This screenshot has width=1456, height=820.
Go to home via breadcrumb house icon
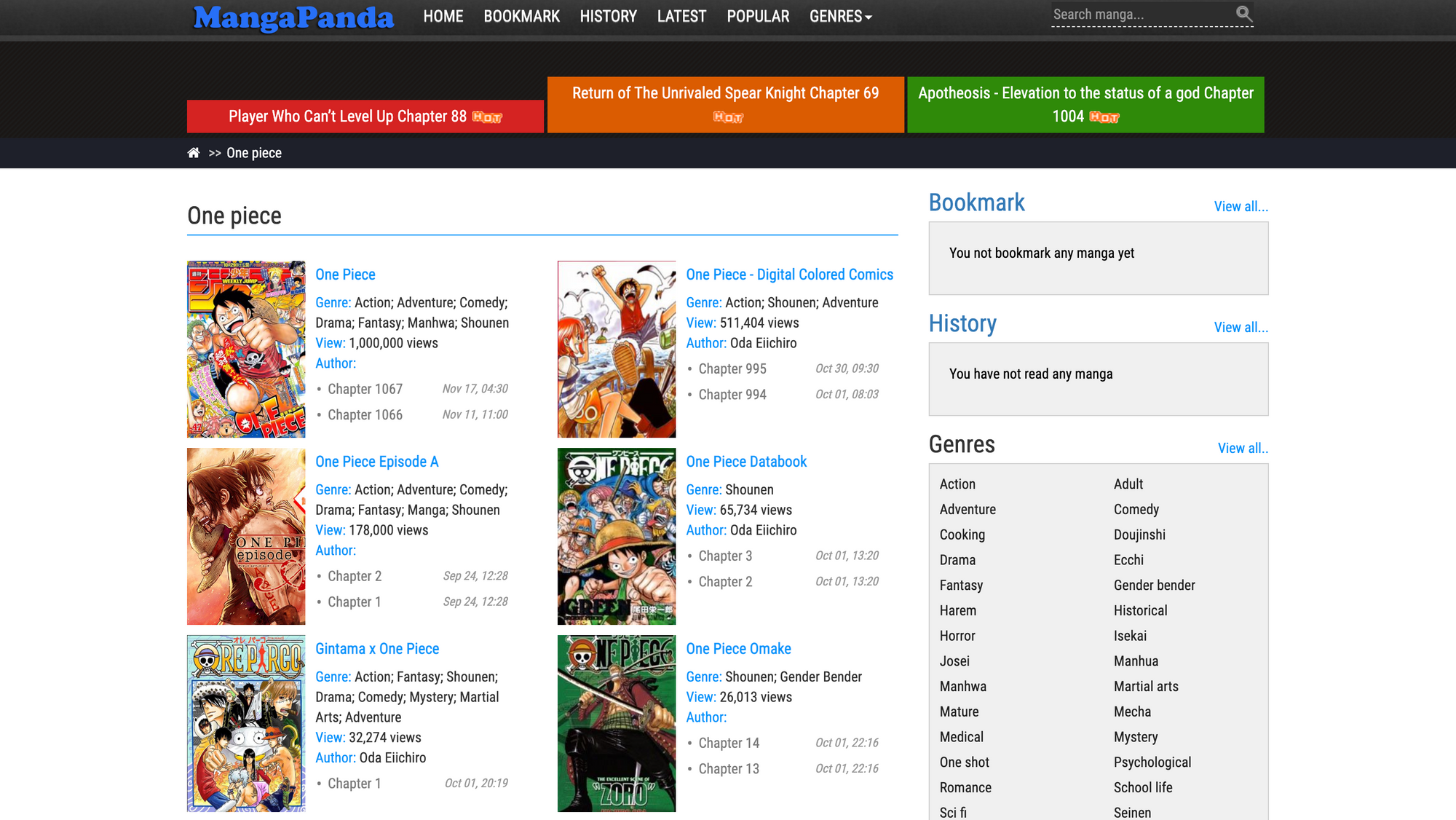pyautogui.click(x=194, y=153)
